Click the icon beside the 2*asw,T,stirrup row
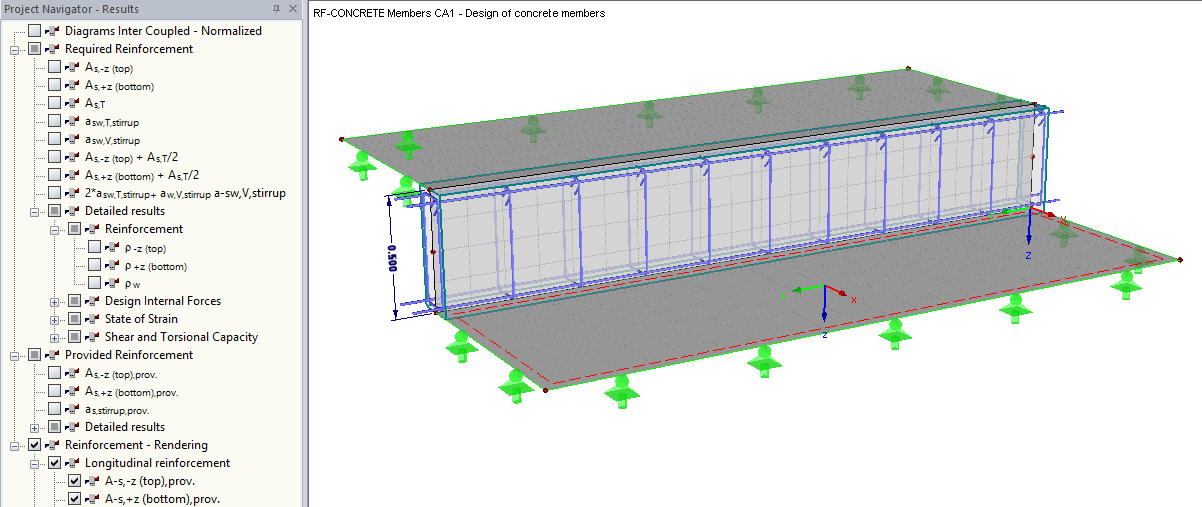 73,193
